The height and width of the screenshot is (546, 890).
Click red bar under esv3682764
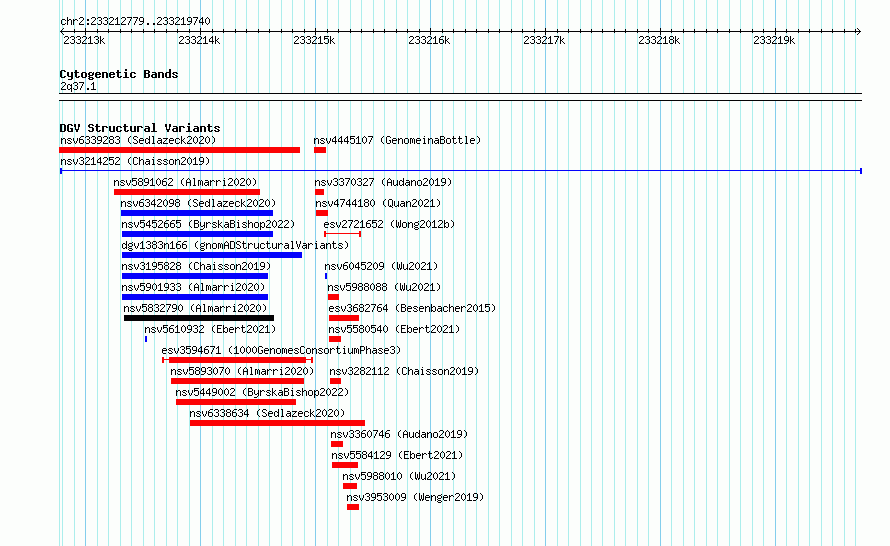pos(344,318)
